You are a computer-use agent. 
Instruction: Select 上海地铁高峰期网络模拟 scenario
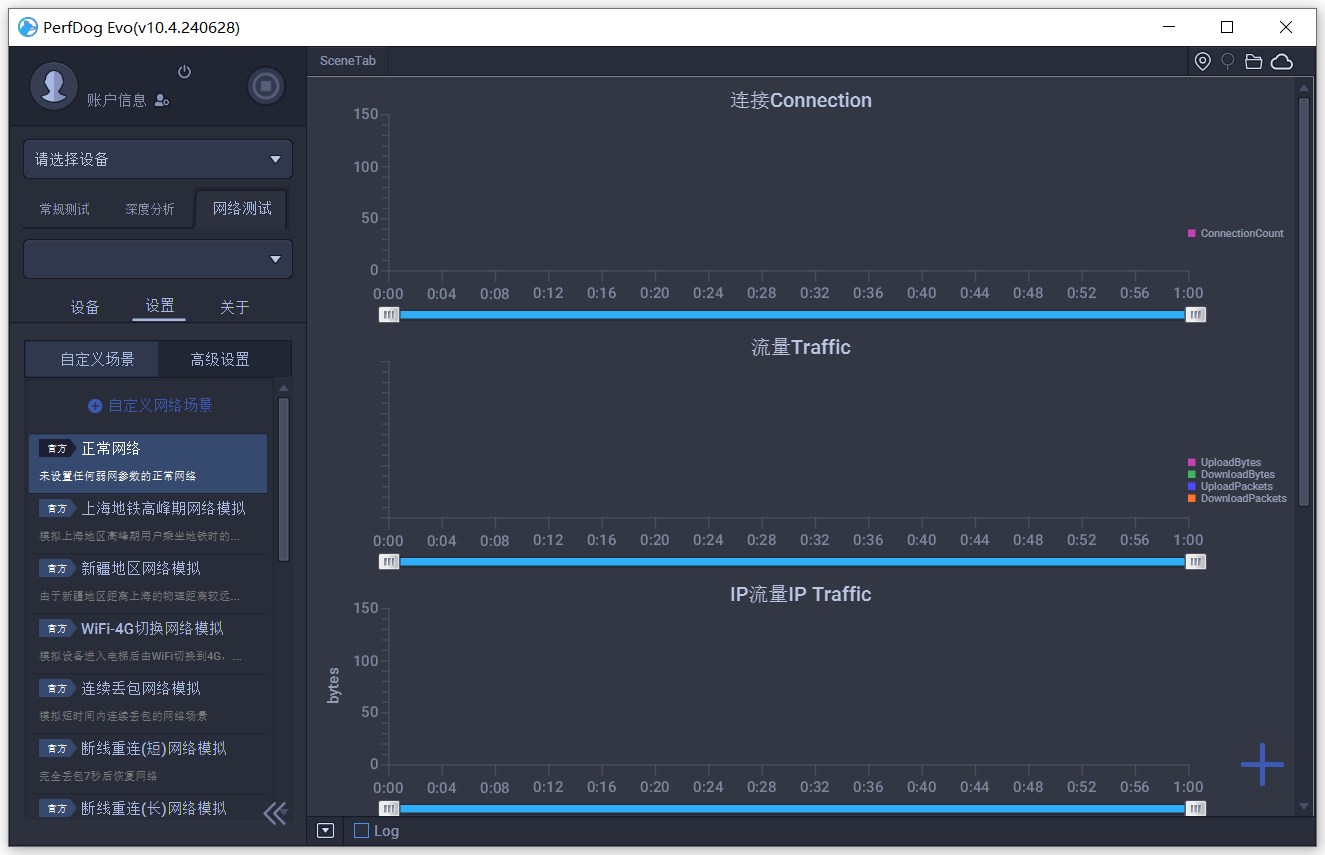click(148, 522)
